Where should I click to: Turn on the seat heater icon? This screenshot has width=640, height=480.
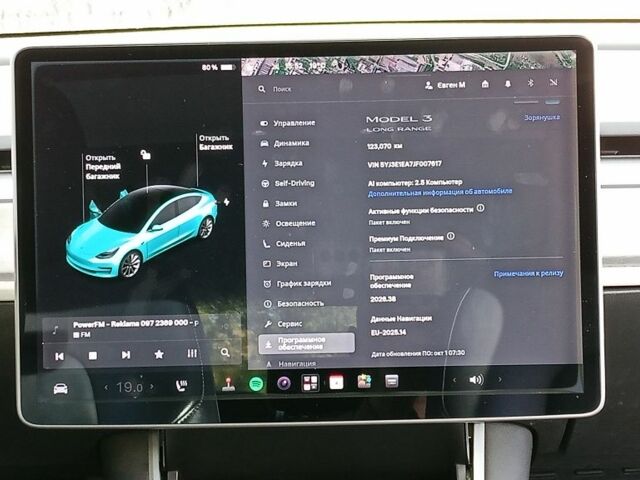pyautogui.click(x=181, y=386)
